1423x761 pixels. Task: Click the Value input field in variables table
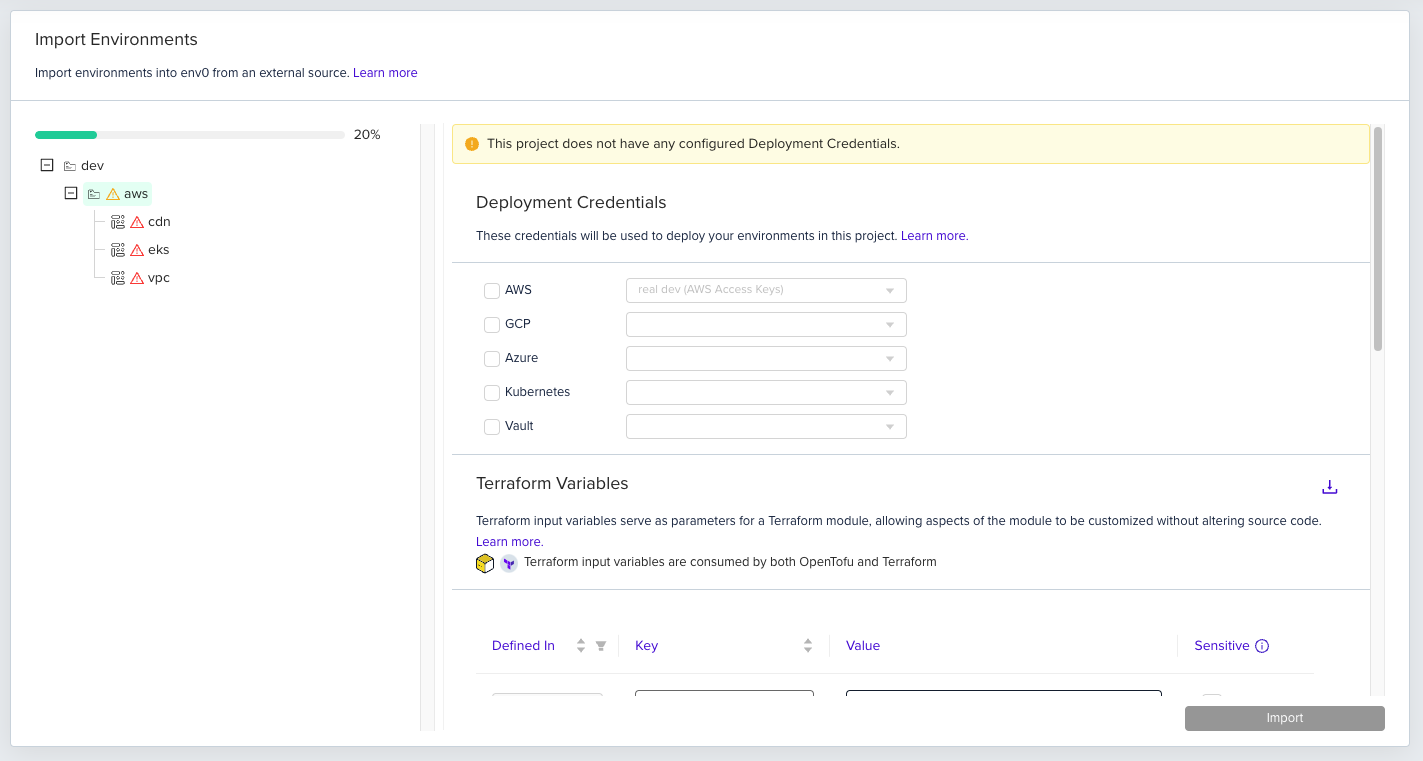pos(1004,693)
